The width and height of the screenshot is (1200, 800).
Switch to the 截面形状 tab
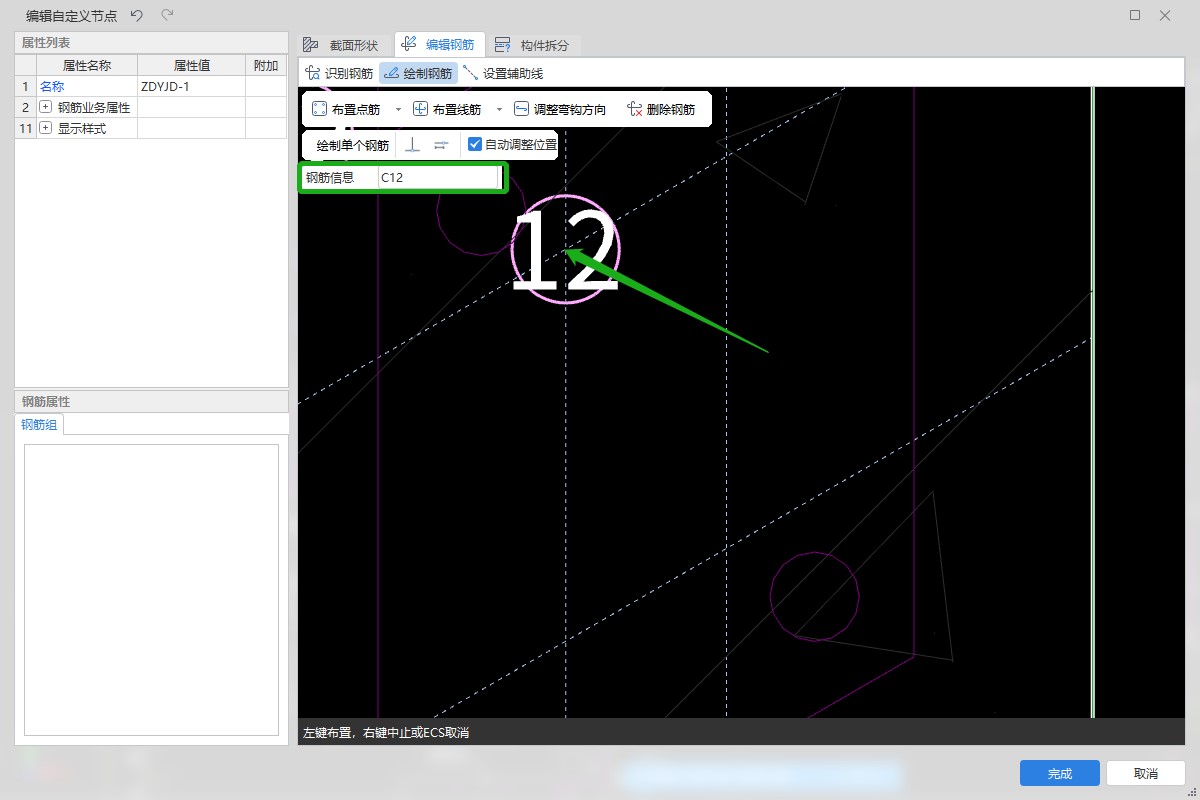[342, 45]
